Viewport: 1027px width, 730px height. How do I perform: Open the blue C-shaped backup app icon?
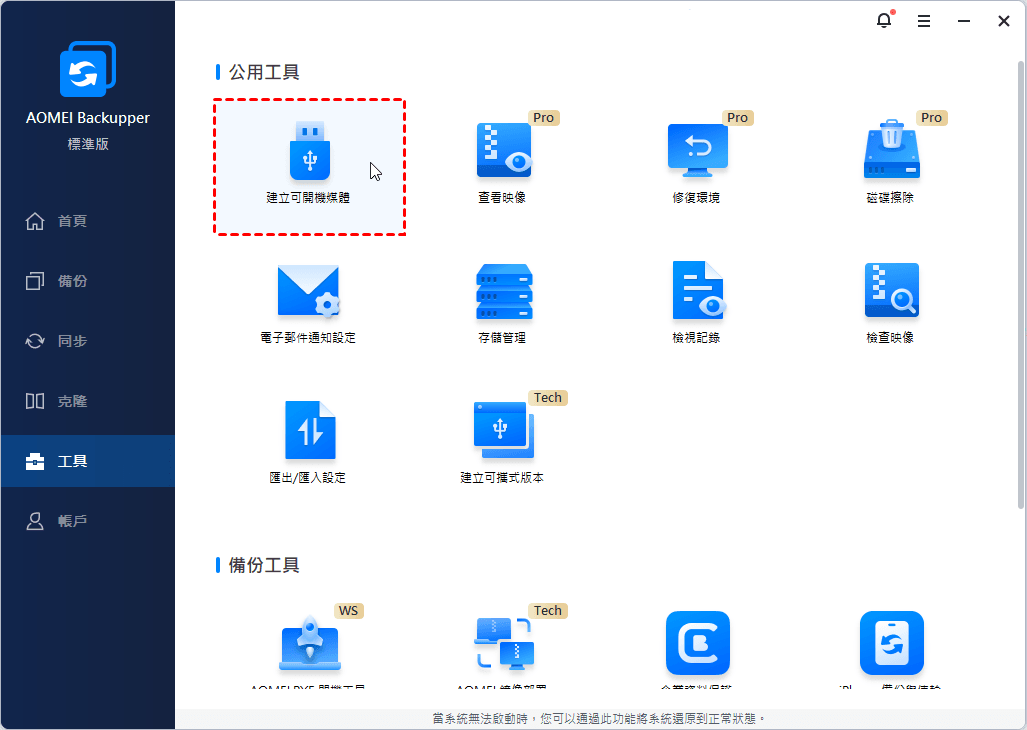coord(698,643)
